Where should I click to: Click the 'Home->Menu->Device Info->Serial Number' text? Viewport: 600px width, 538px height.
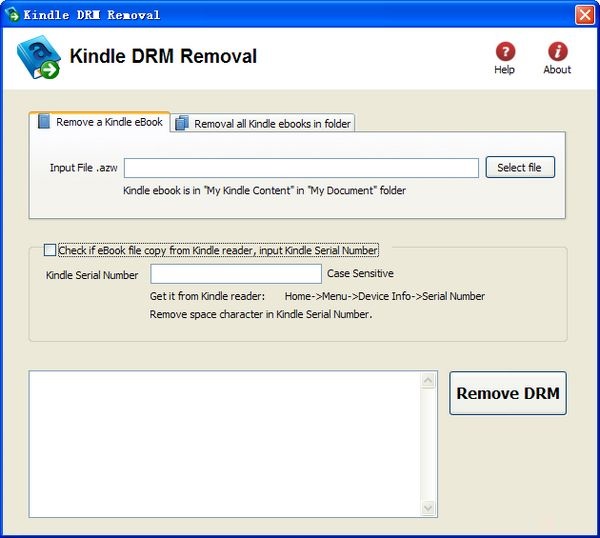(385, 296)
